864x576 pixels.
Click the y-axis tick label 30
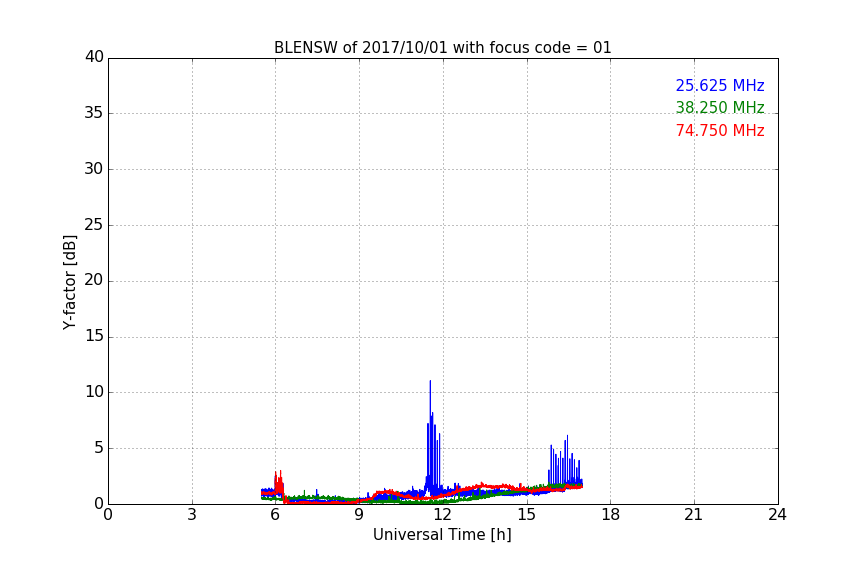tap(94, 169)
